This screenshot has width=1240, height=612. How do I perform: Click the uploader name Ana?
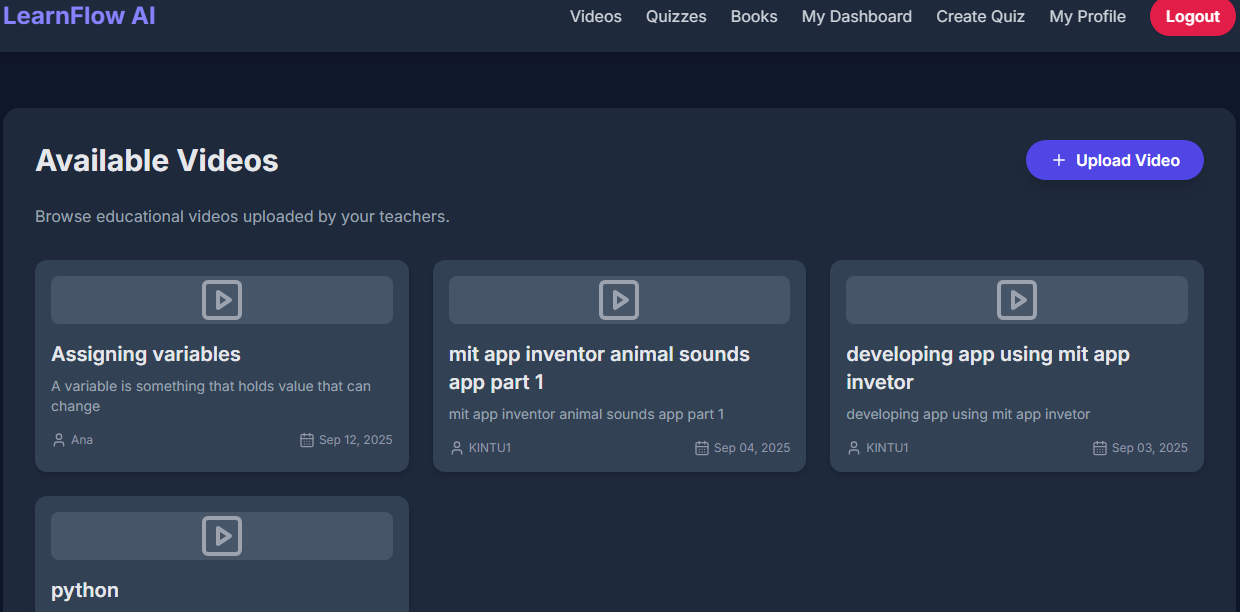pos(82,440)
